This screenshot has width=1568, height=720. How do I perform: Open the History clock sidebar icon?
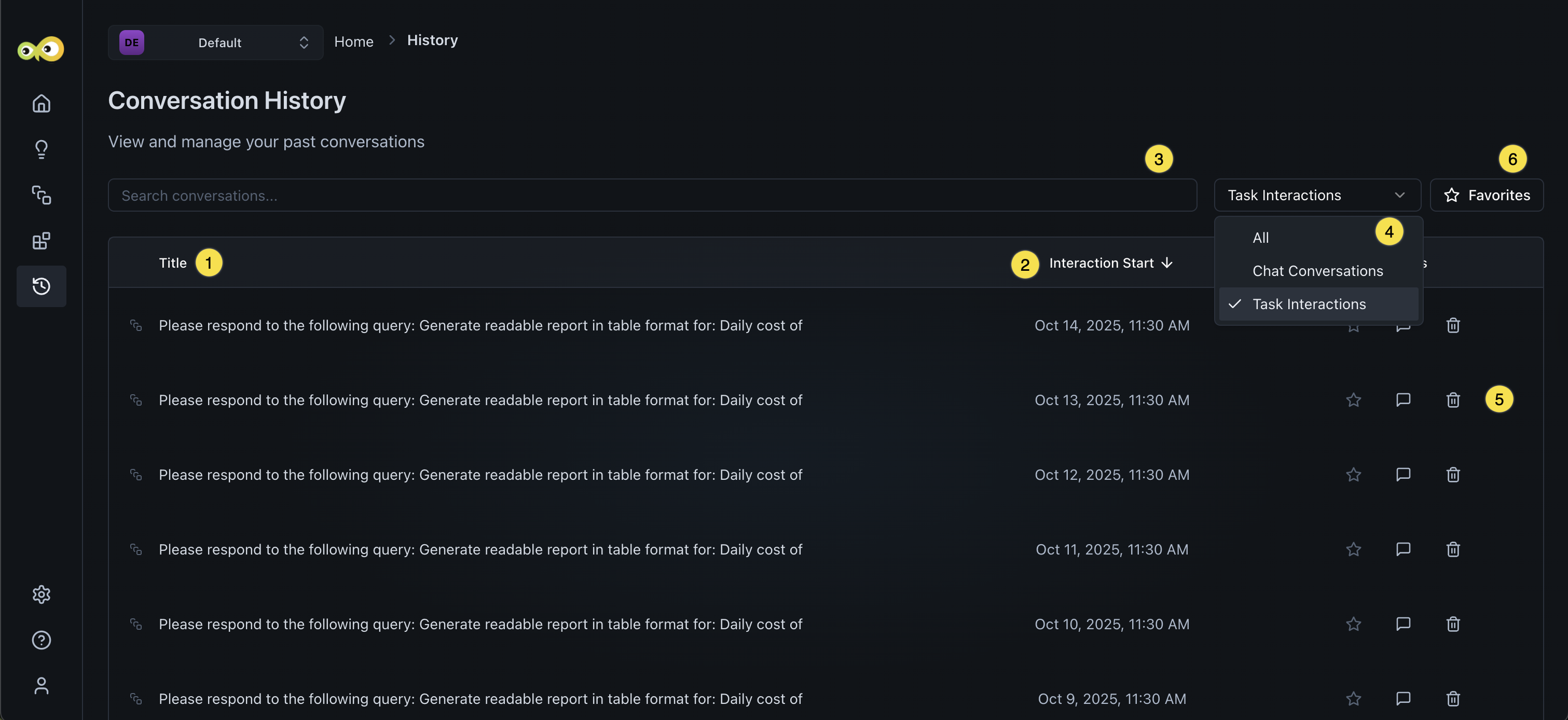point(42,286)
